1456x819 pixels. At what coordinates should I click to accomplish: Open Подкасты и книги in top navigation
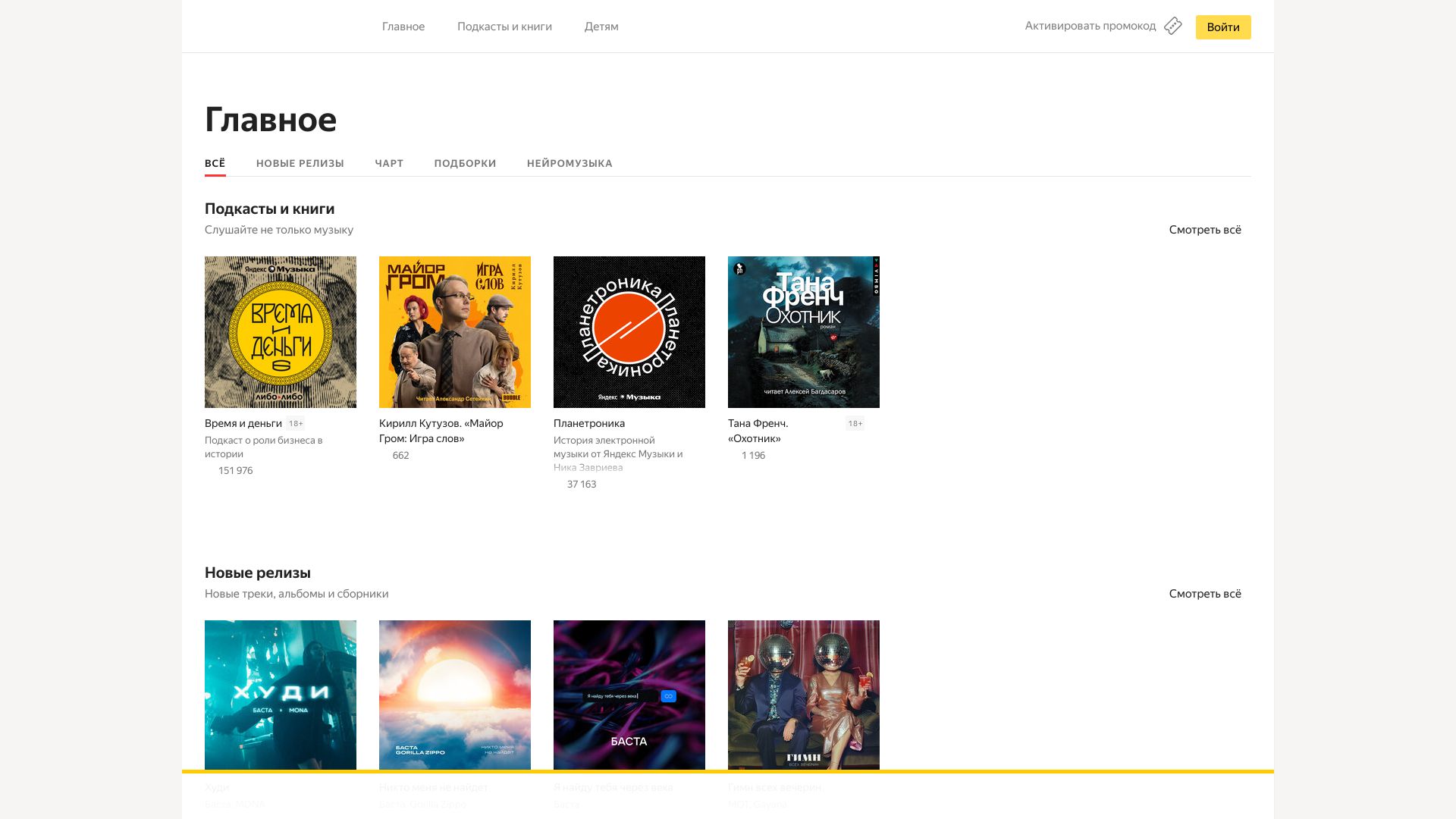pos(504,27)
